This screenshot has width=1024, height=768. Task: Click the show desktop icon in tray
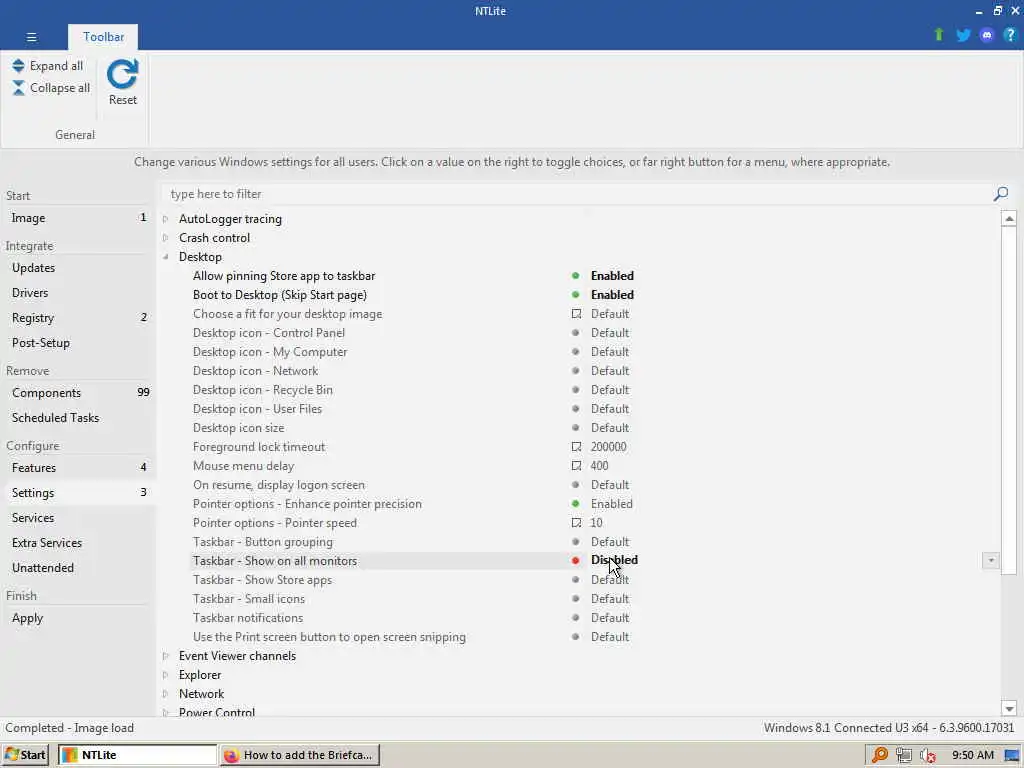coord(1012,755)
